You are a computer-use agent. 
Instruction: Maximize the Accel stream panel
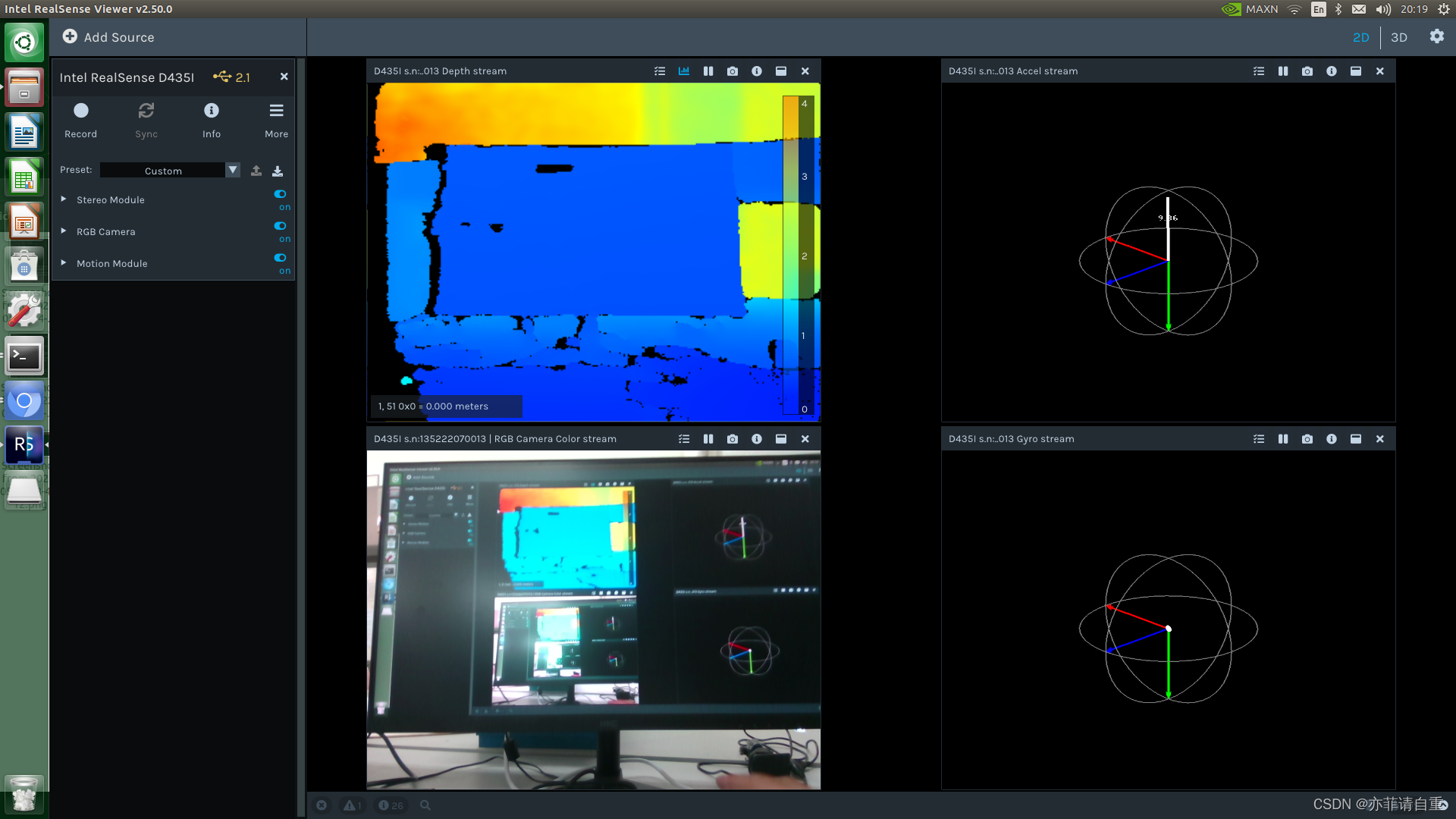pos(1355,71)
